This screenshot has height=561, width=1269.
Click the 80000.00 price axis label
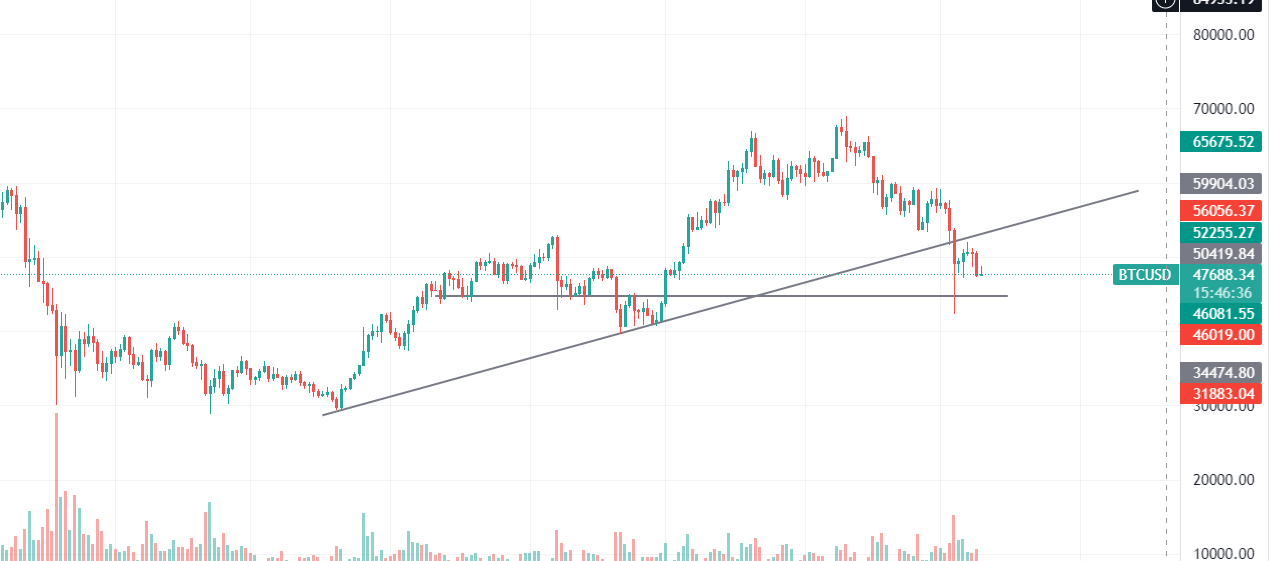point(1224,35)
